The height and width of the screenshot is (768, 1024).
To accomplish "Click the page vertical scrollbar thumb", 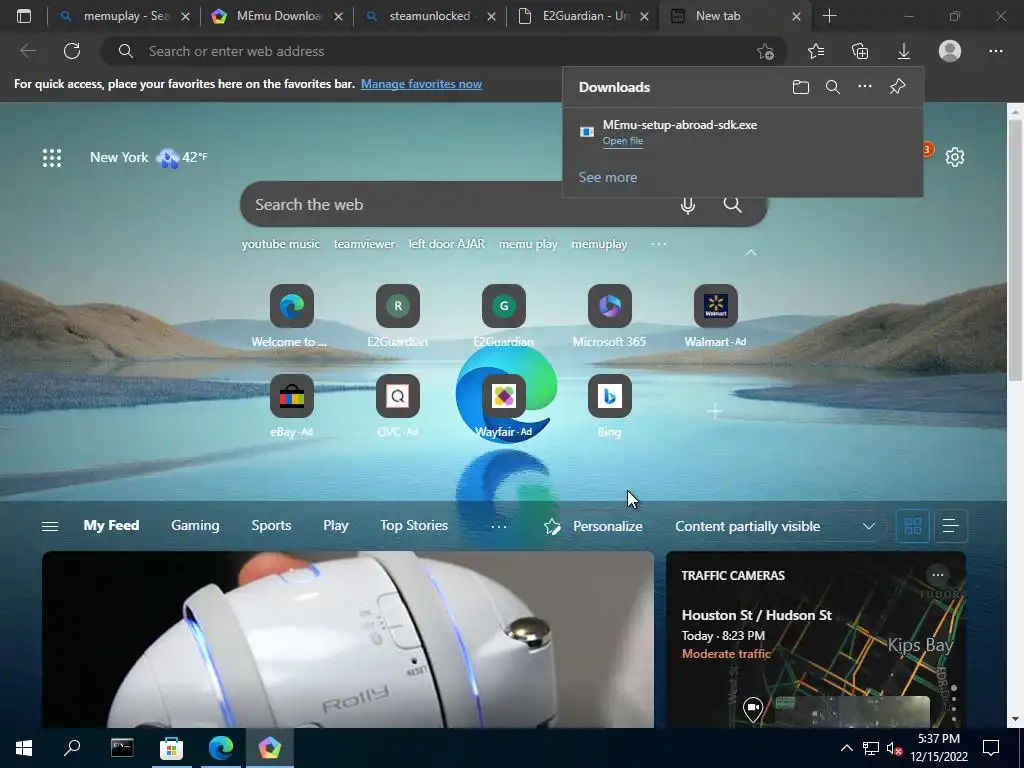I will [x=1015, y=250].
